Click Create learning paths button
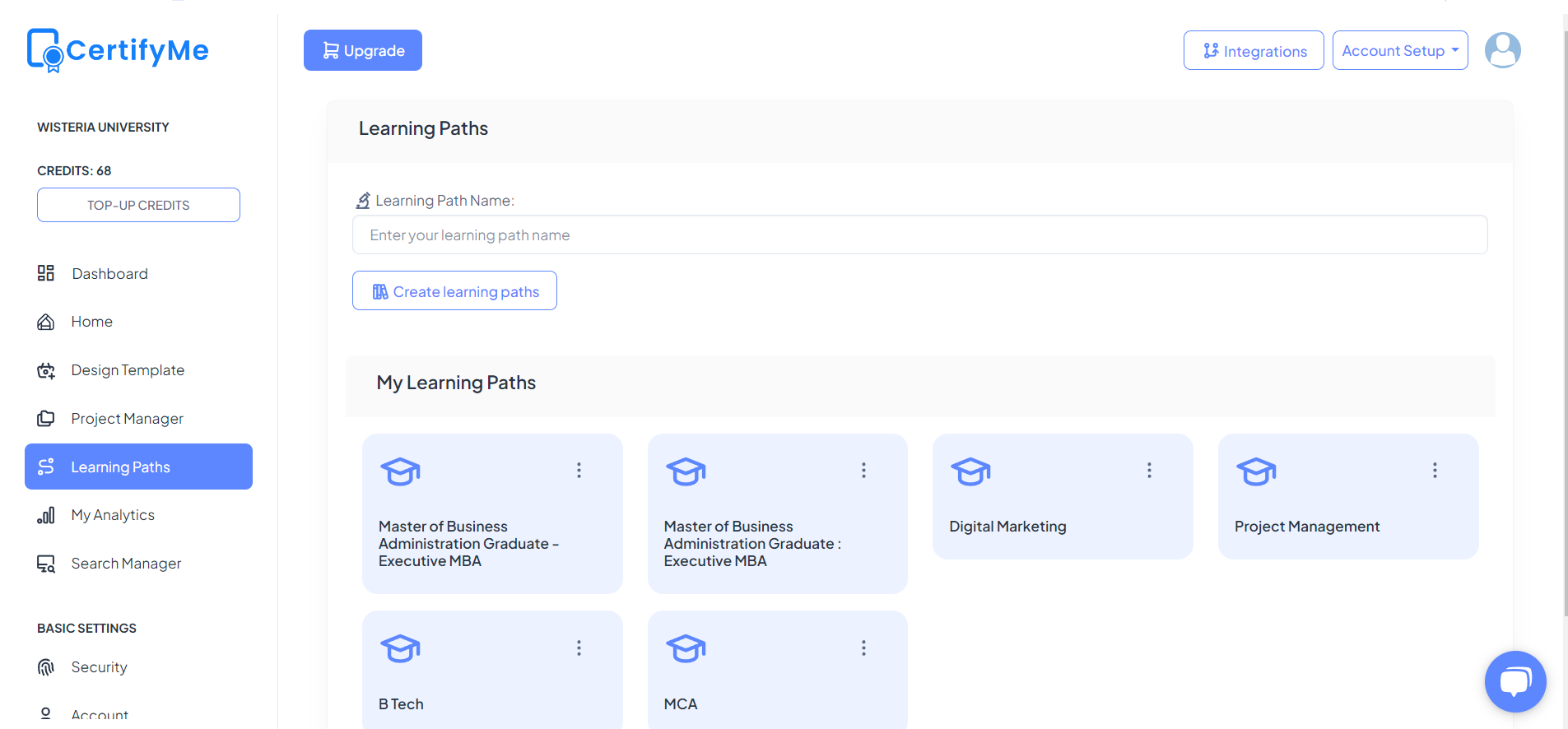Screen dimensions: 1568x729 coord(454,290)
